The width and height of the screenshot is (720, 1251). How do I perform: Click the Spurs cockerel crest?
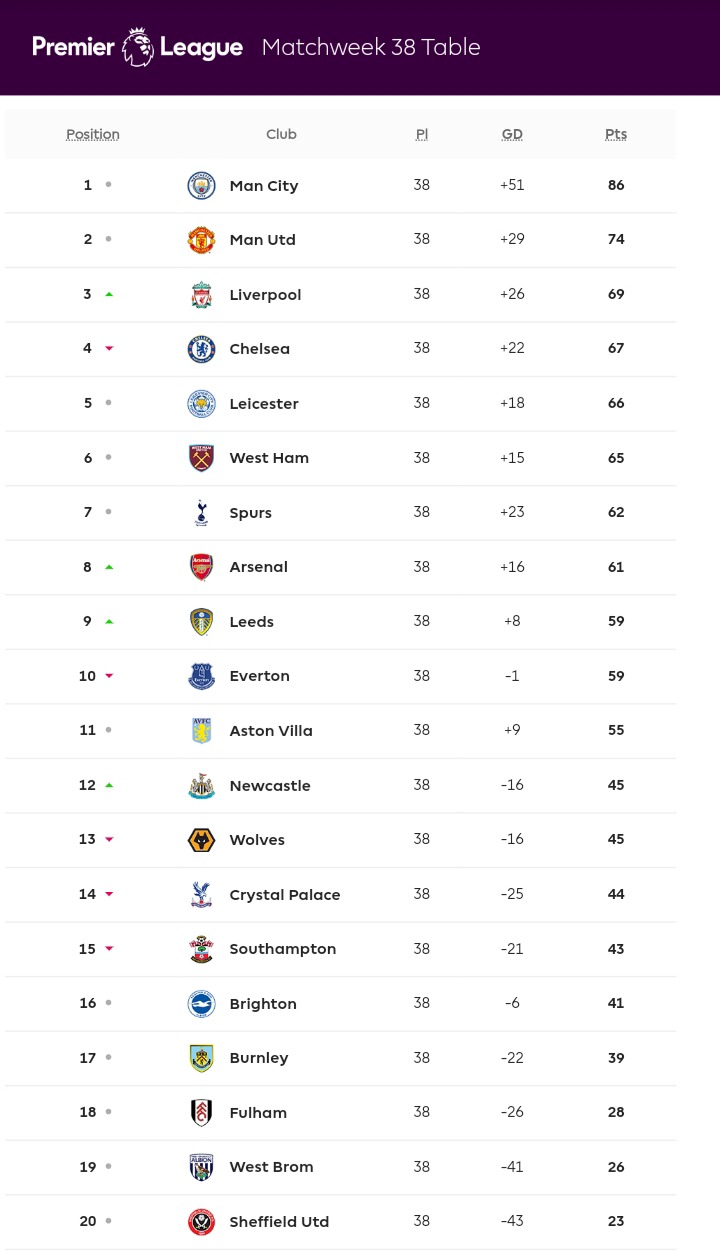click(201, 513)
